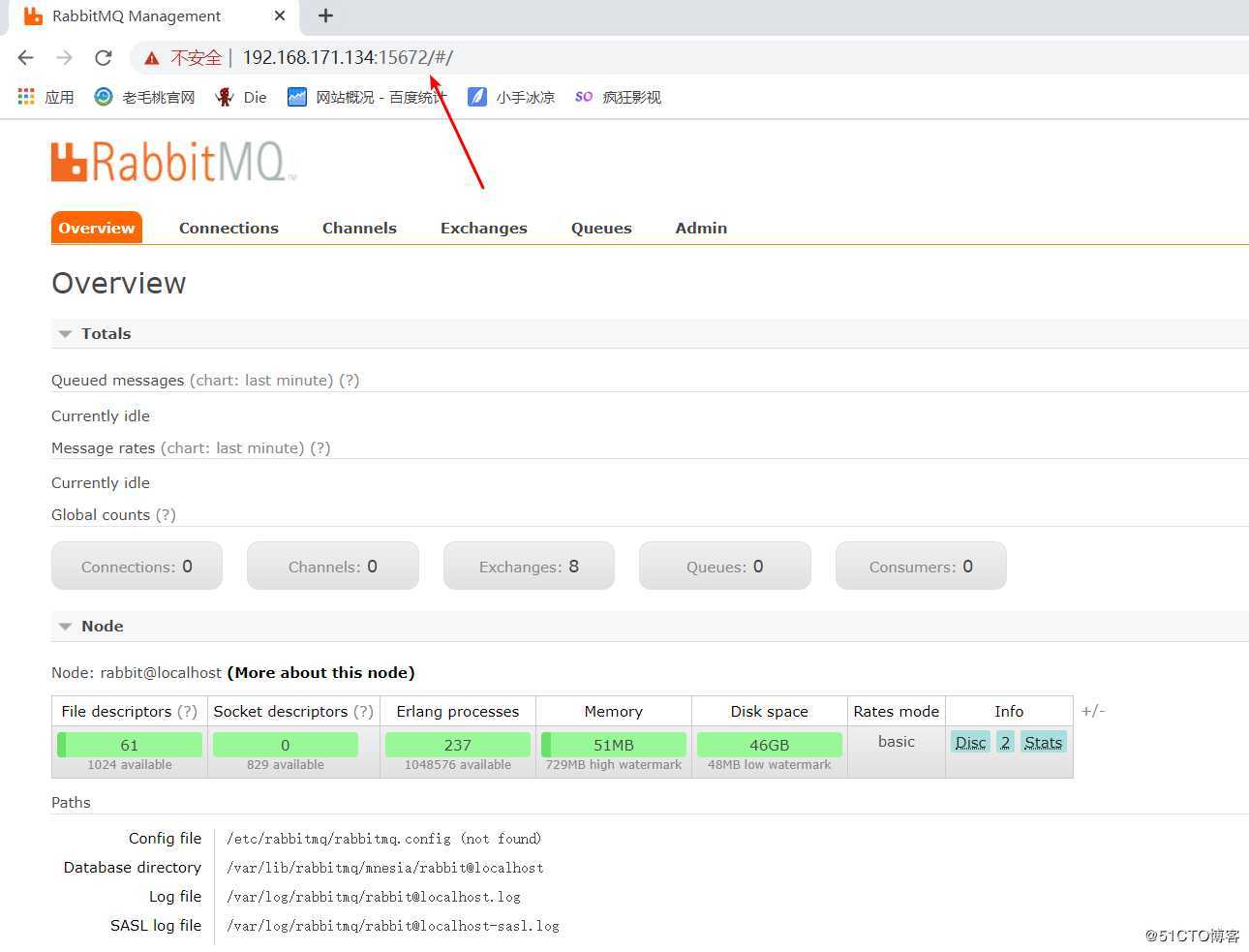Image resolution: width=1249 pixels, height=952 pixels.
Task: Click the RabbitMQ logo
Action: point(172,162)
